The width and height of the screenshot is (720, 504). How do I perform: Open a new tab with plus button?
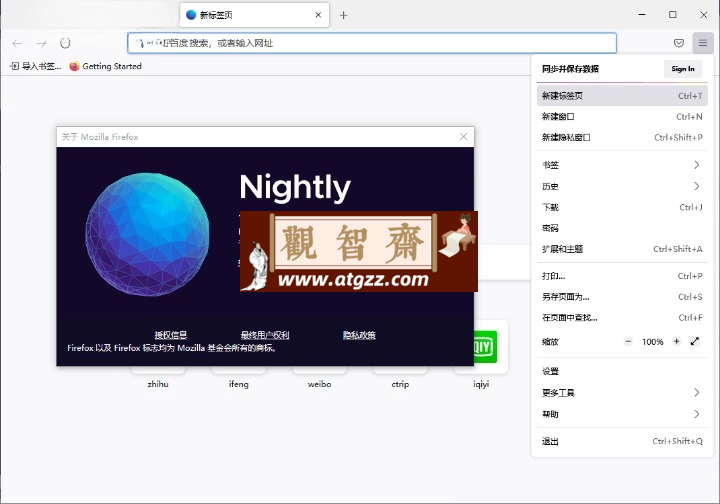tap(343, 15)
